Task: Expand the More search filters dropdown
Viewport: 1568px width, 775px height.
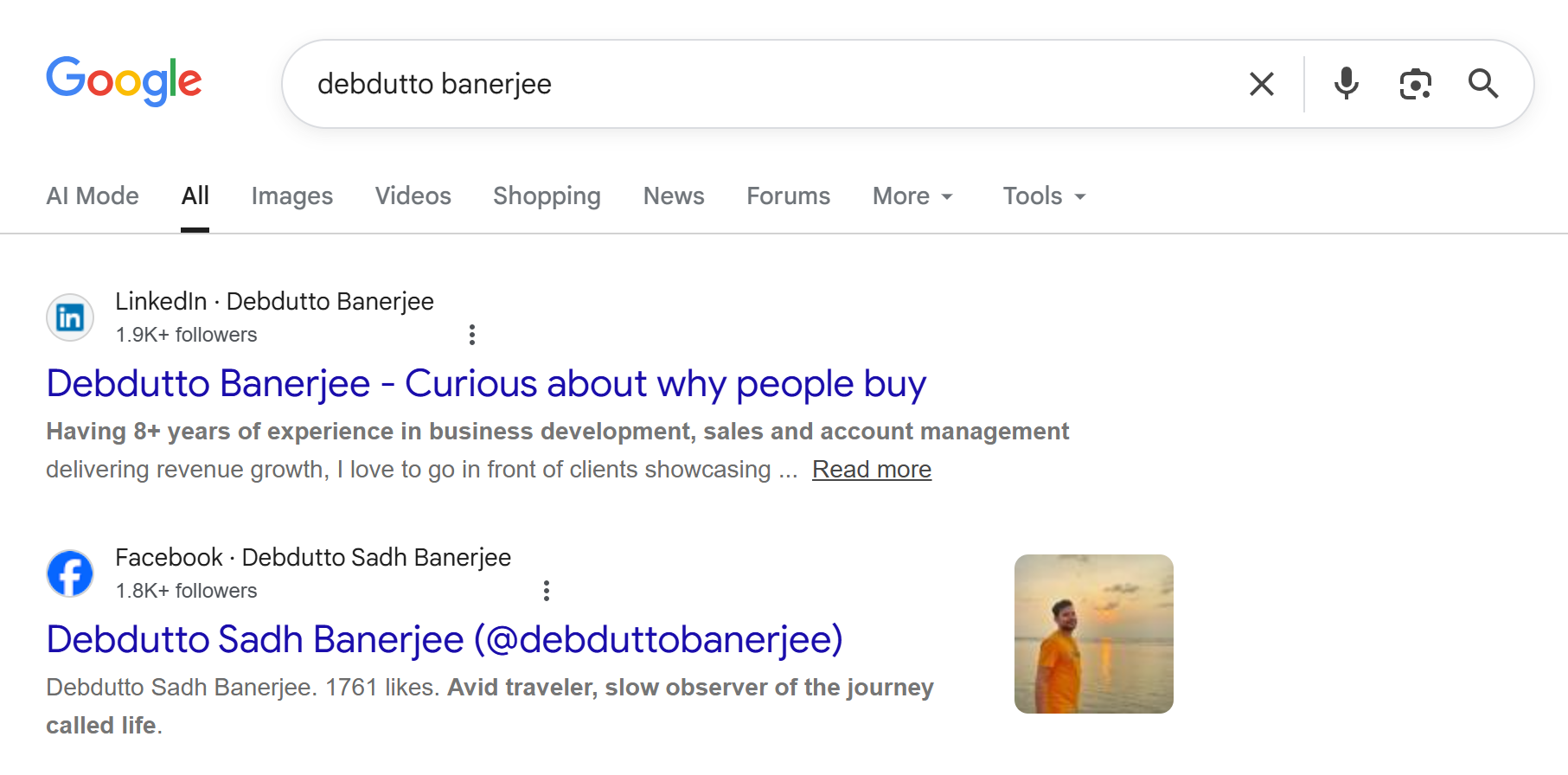Action: [x=912, y=196]
